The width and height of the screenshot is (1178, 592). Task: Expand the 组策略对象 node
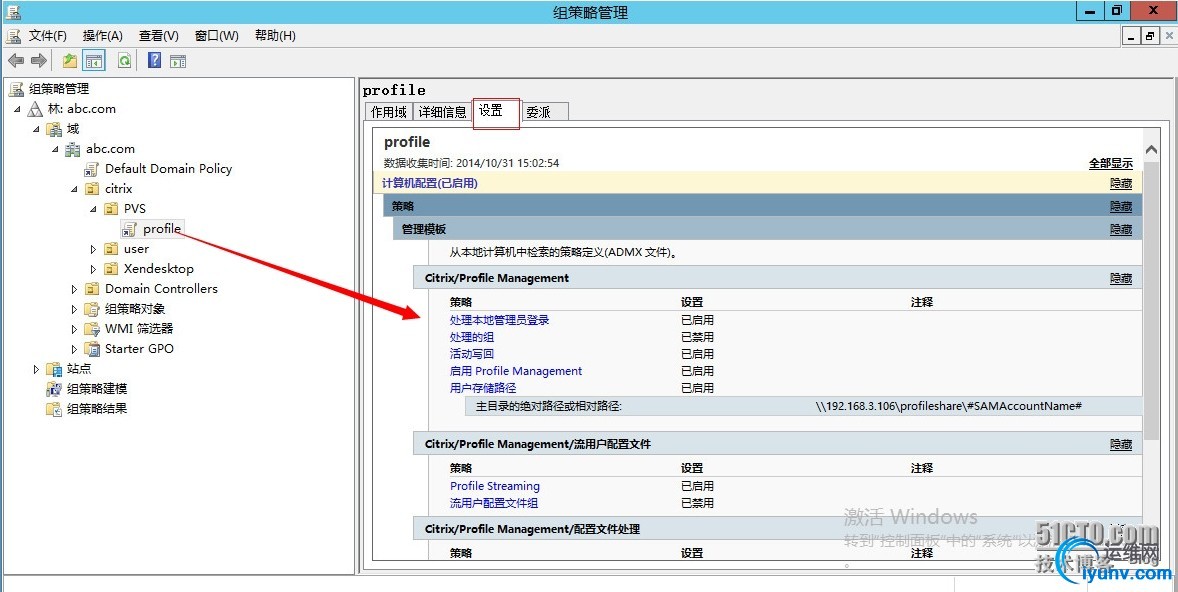(74, 309)
